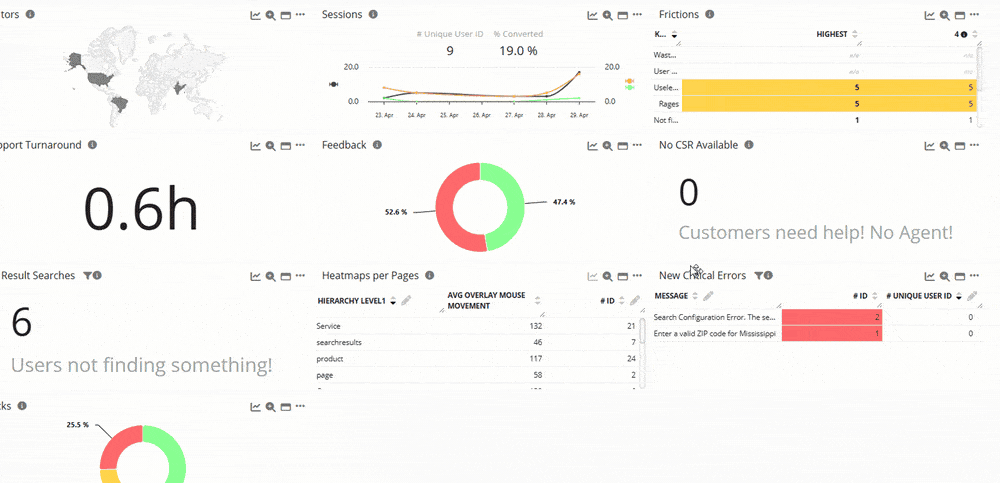This screenshot has height=483, width=1000.
Task: Sort by AVG OVERLAY MOUSE MOVEMENT arrows
Action: [537, 301]
